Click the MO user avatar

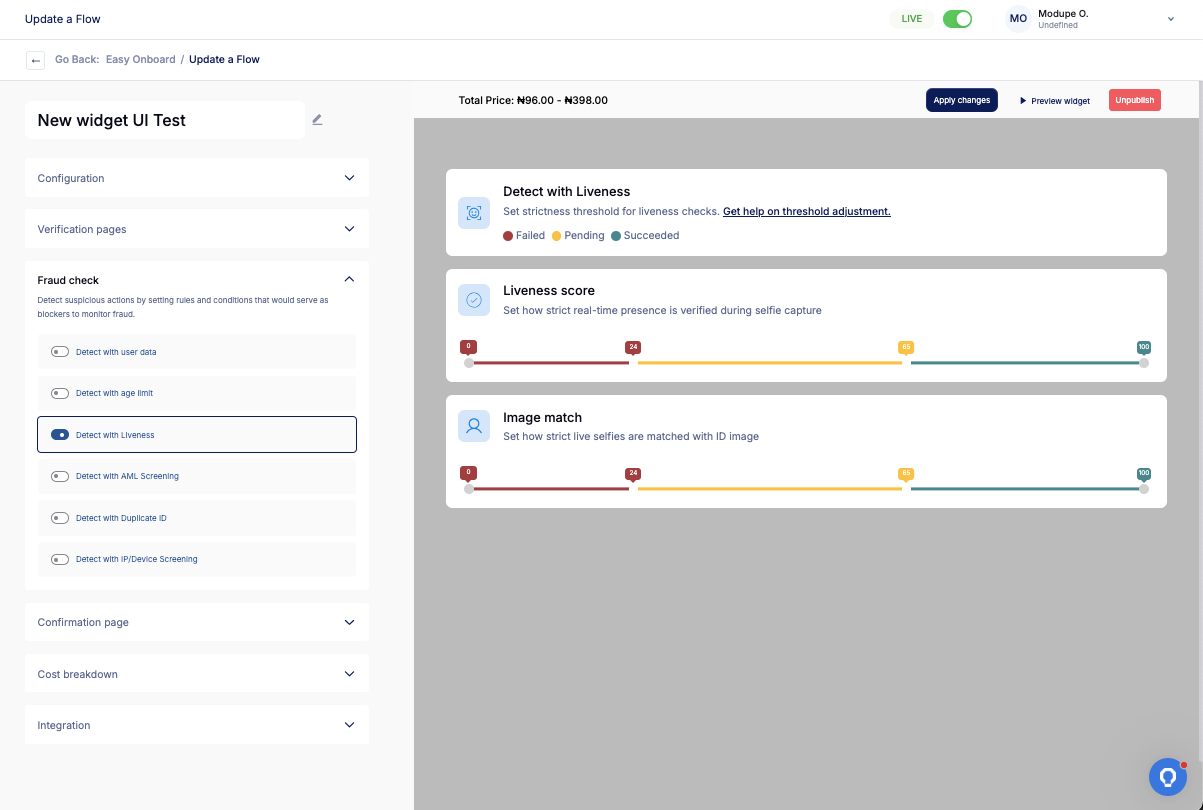click(x=1018, y=19)
